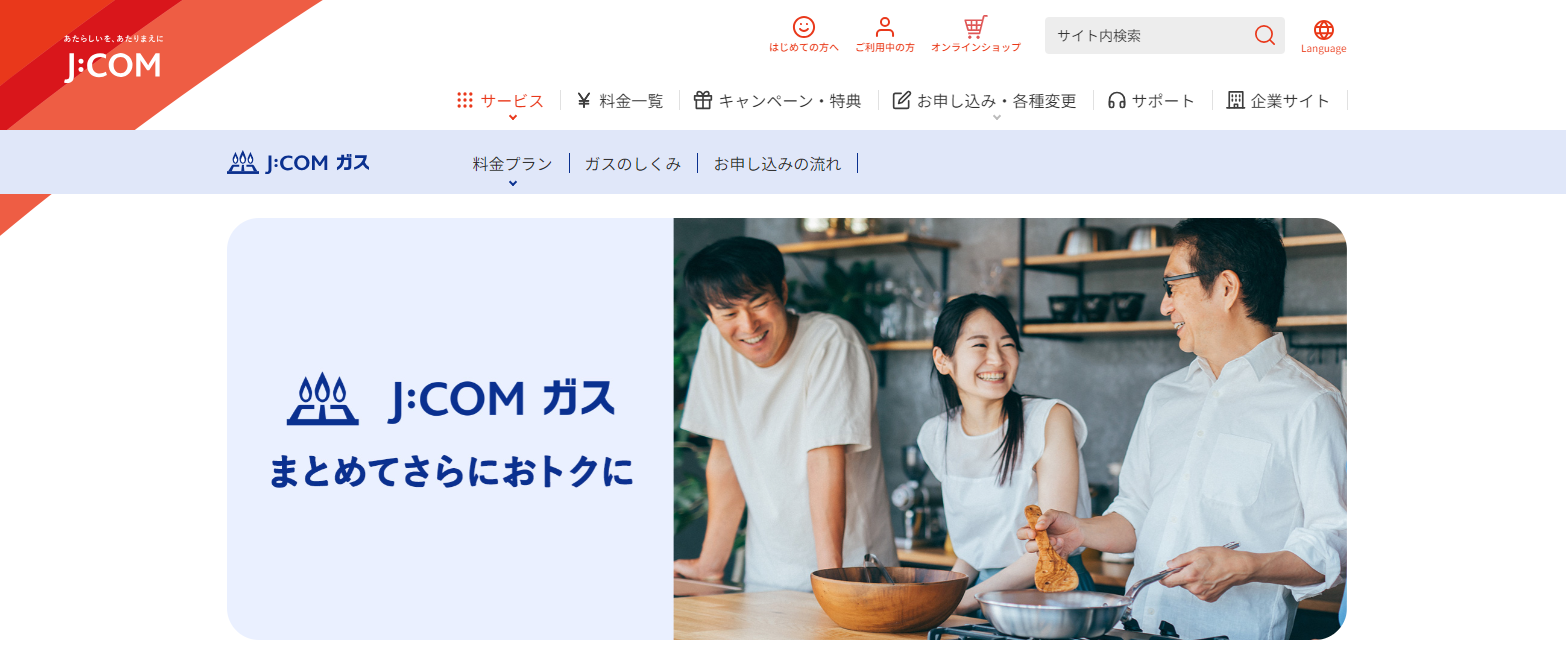Expand お申し込み・各種変更 dropdown
Screen dimensions: 1566x658
click(x=997, y=117)
